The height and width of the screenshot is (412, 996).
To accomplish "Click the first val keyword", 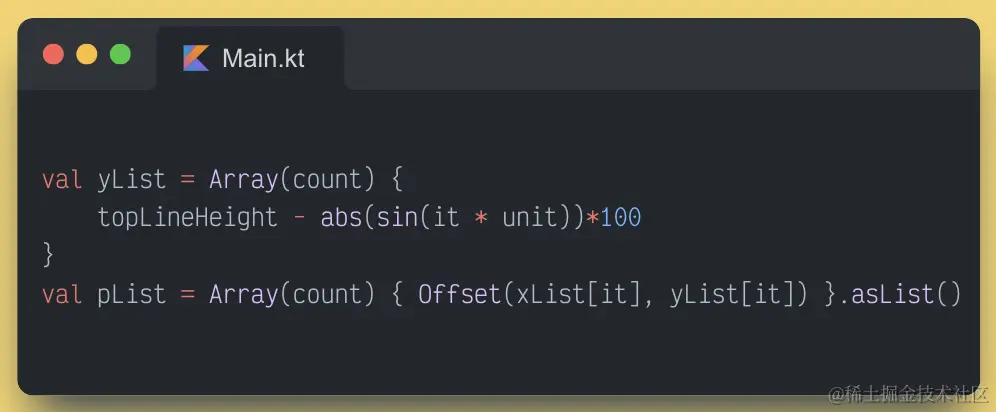I will coord(62,180).
